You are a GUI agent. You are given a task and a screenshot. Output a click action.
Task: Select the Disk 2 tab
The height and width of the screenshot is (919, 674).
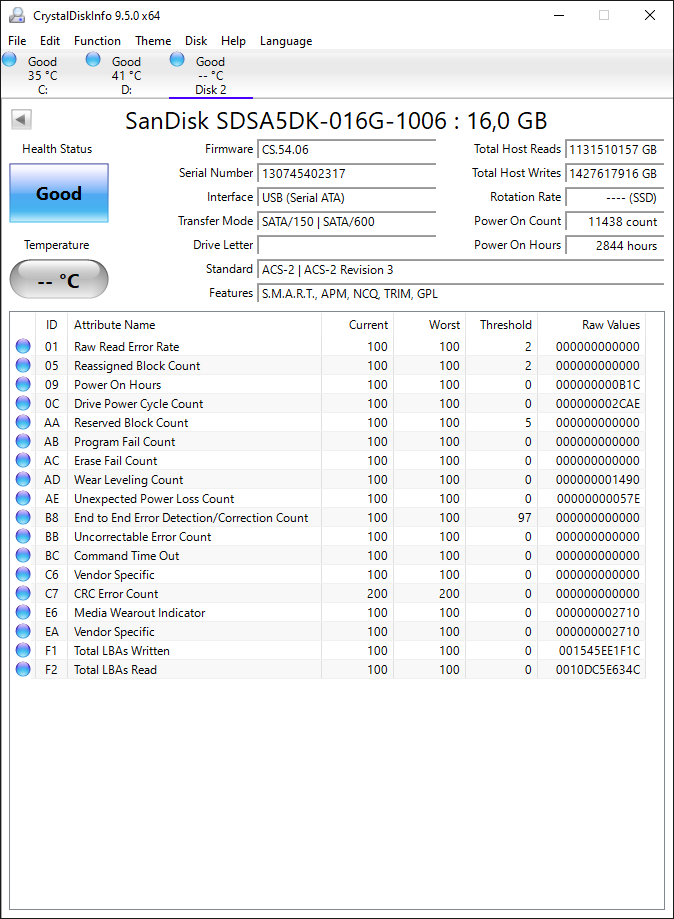(210, 75)
